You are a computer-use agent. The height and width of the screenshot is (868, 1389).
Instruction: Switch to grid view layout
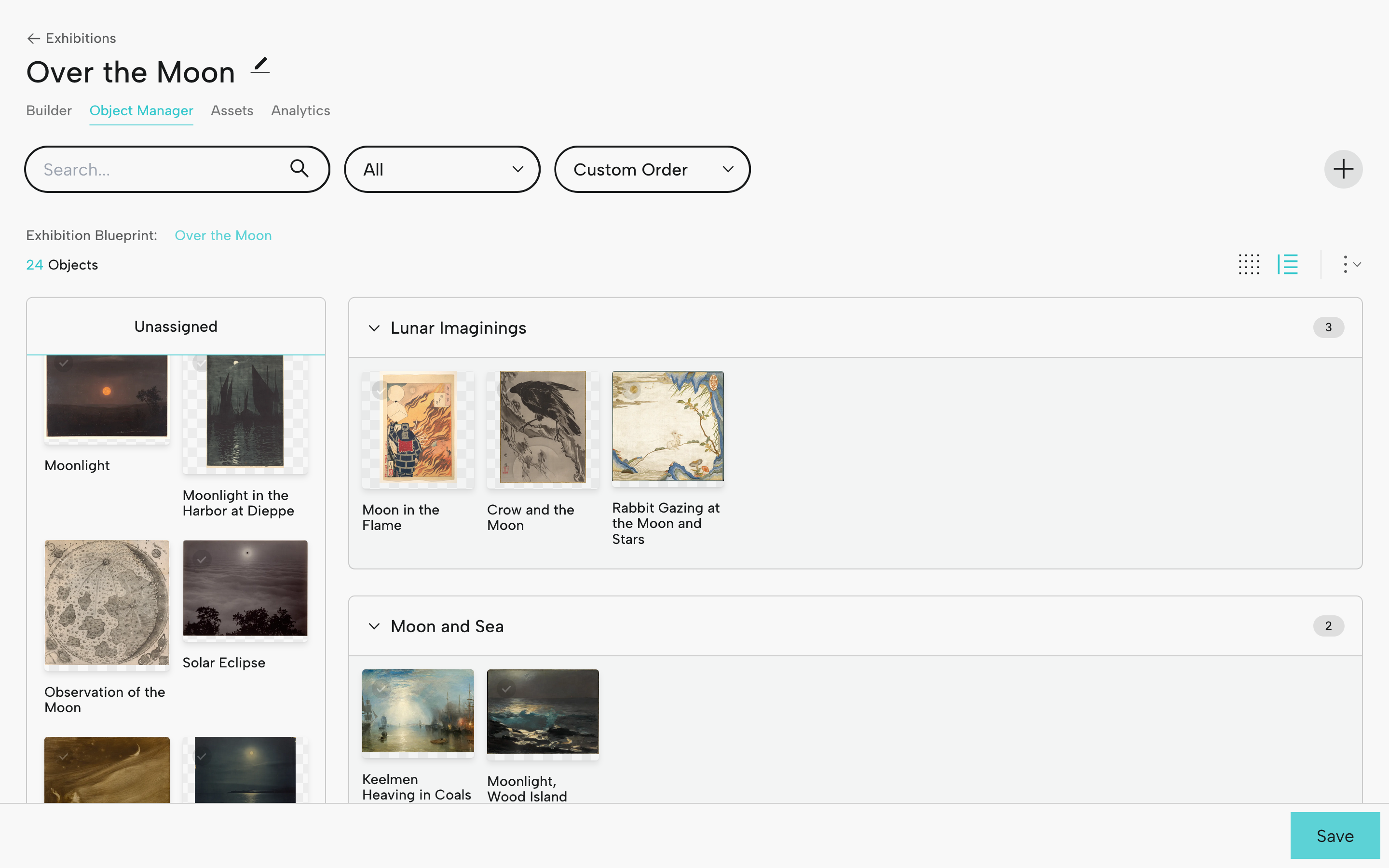1248,265
